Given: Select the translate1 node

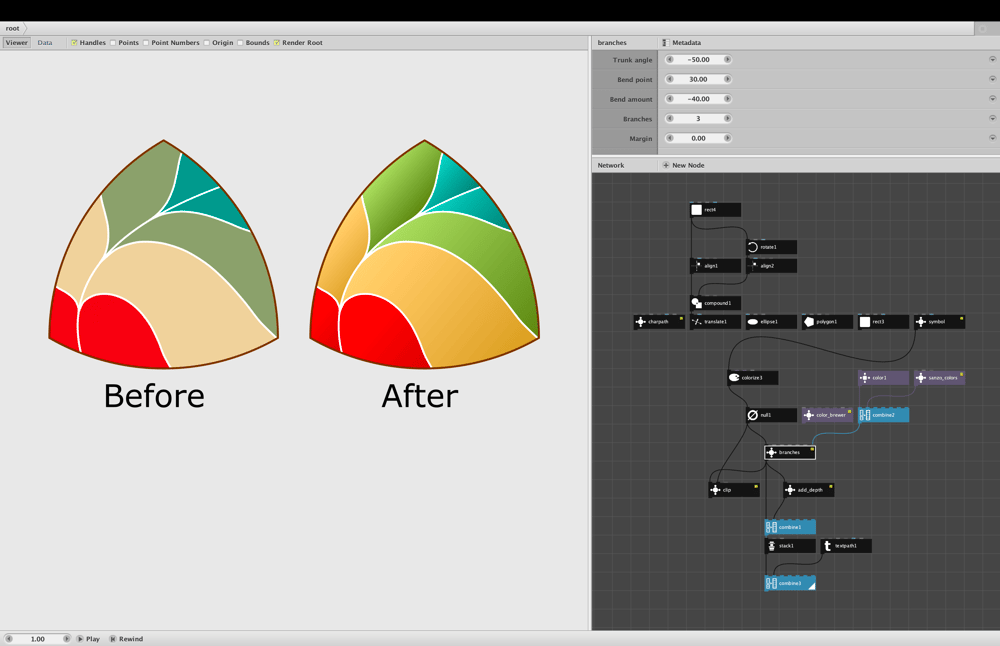Looking at the screenshot, I should (x=715, y=321).
